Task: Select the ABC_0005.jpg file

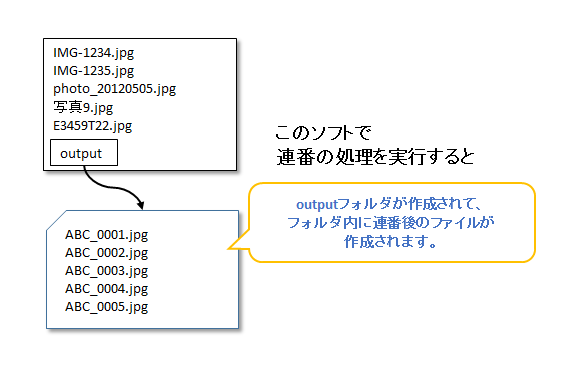Action: click(x=106, y=307)
